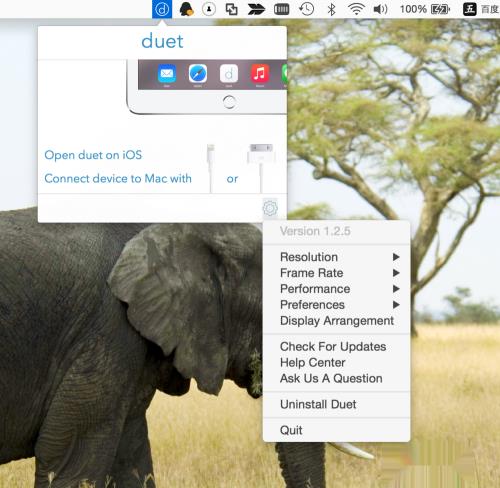Switch input method via the 五 icon
The width and height of the screenshot is (500, 488).
(469, 9)
